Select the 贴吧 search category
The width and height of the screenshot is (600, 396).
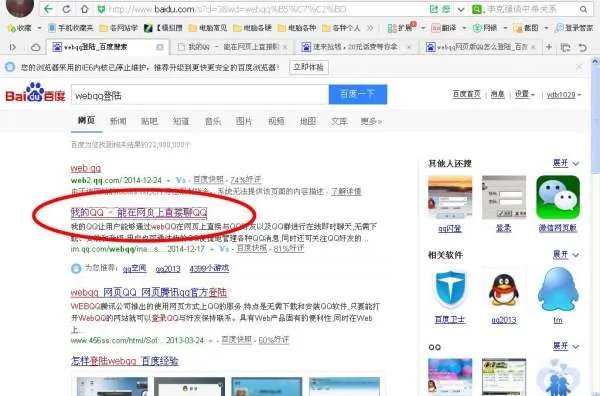point(149,121)
